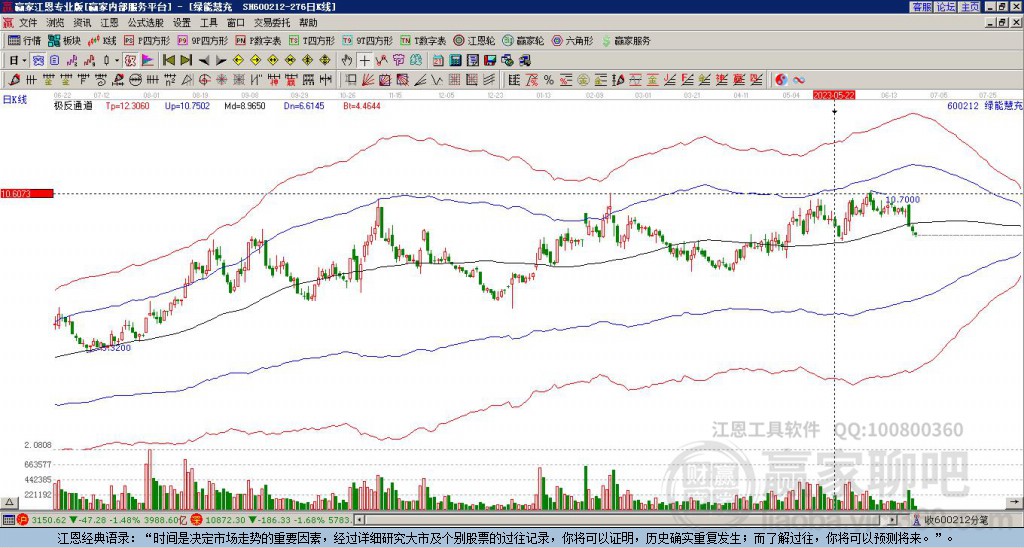The height and width of the screenshot is (548, 1024).
Task: Click the percent sign drawing tool
Action: tap(549, 80)
